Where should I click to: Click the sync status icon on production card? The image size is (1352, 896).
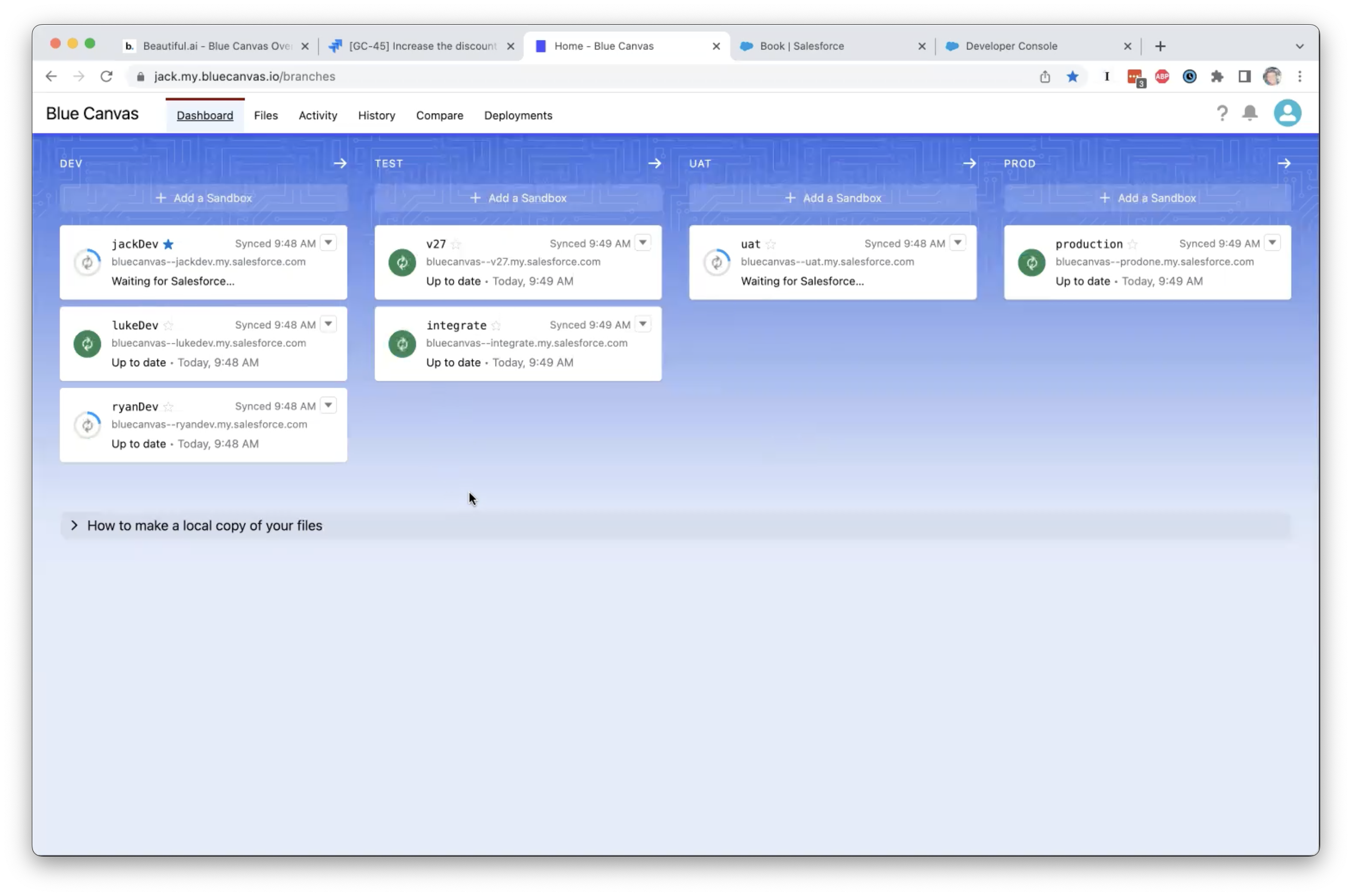pos(1031,262)
